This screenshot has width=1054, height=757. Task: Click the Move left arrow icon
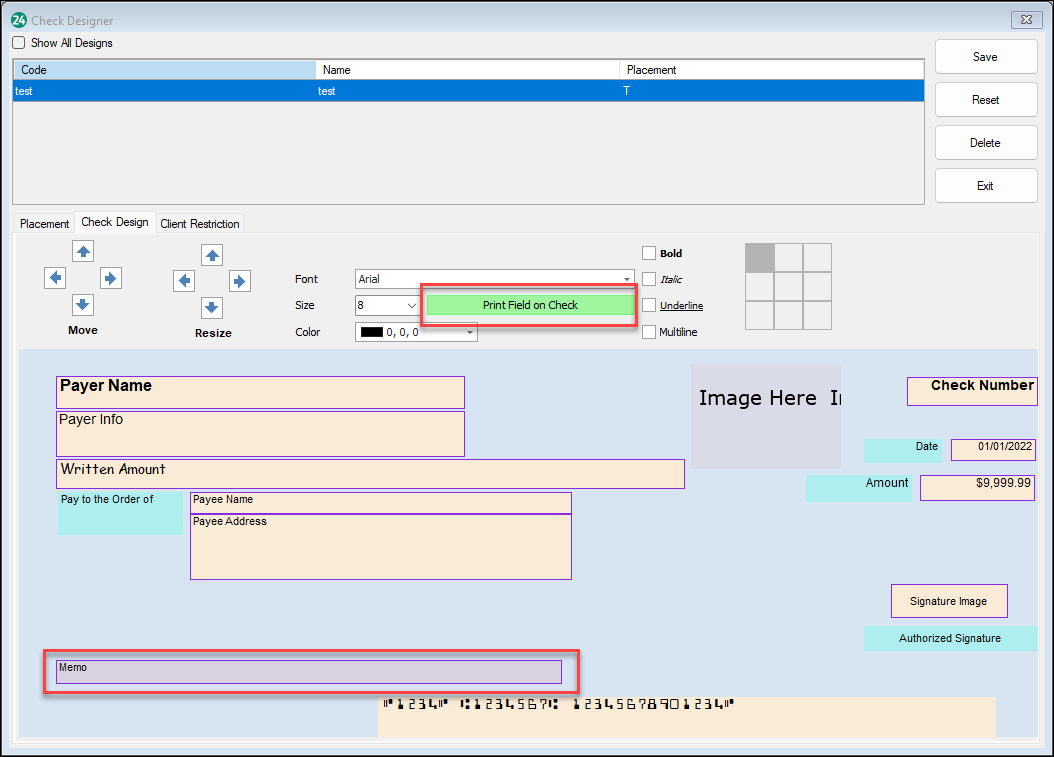click(55, 278)
